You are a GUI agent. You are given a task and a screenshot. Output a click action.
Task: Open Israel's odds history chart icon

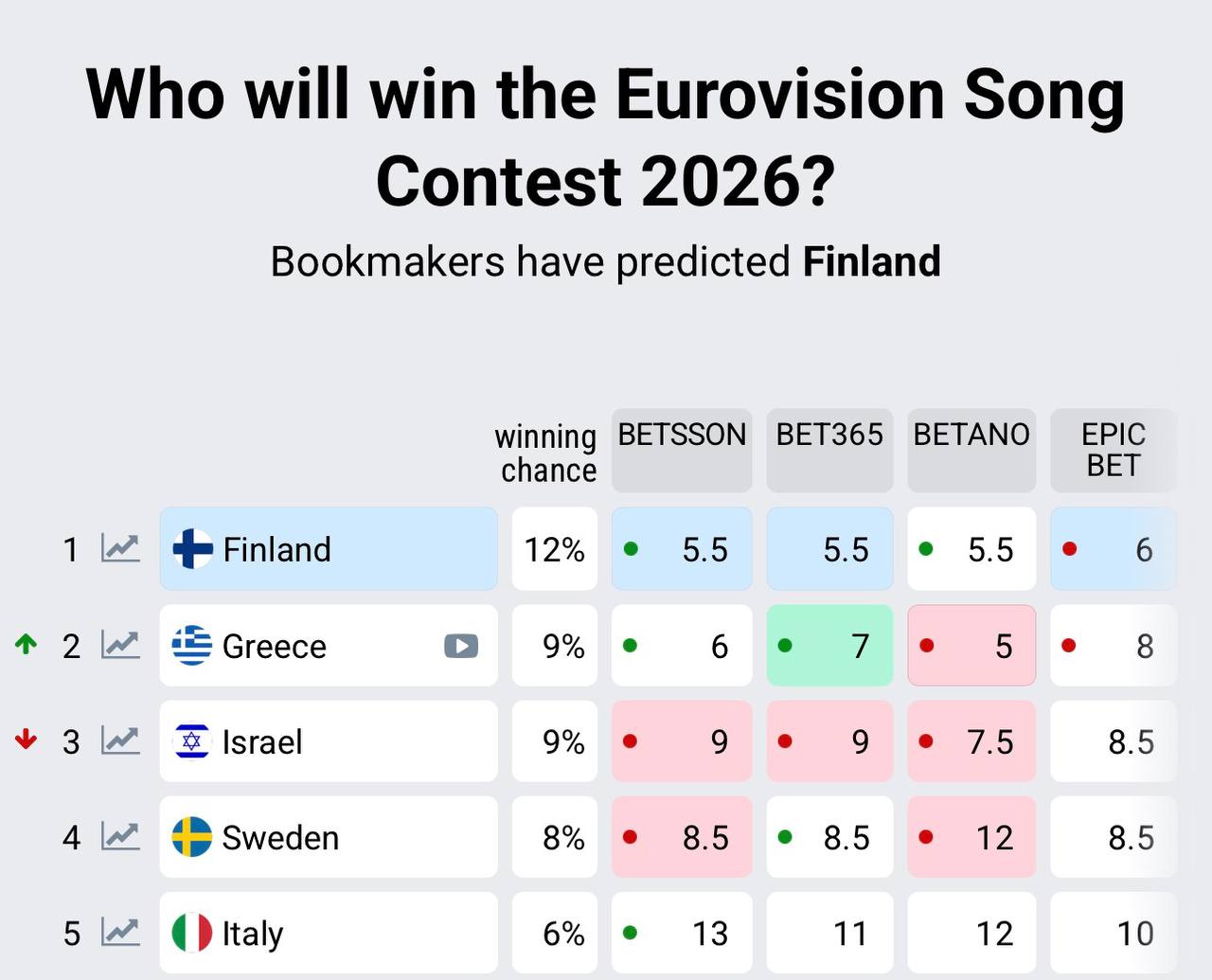click(x=120, y=740)
